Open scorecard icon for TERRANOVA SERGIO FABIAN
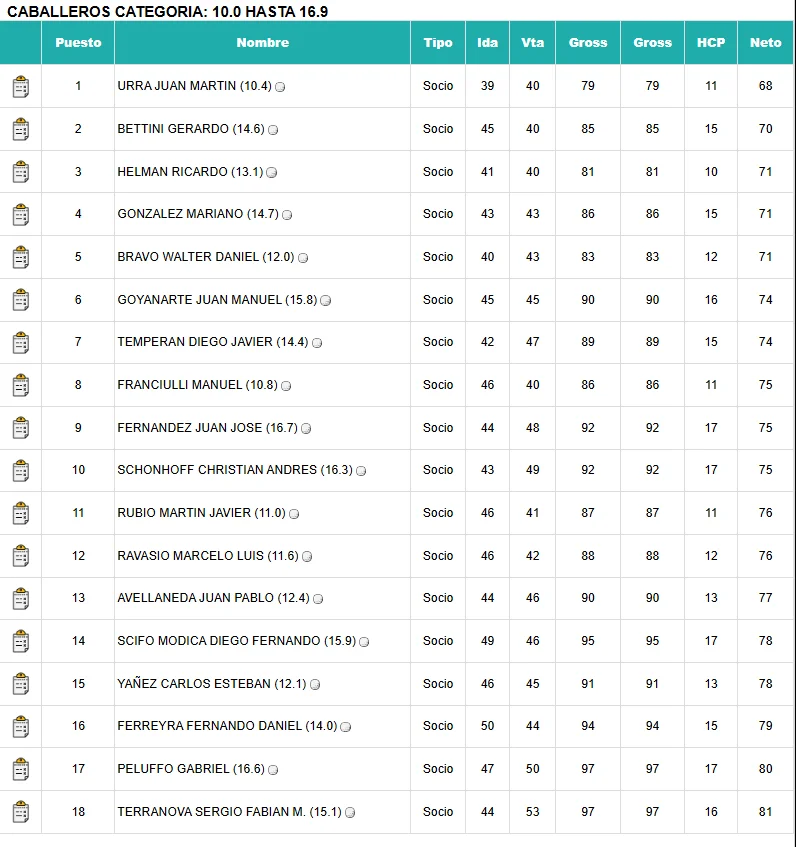 (x=21, y=812)
